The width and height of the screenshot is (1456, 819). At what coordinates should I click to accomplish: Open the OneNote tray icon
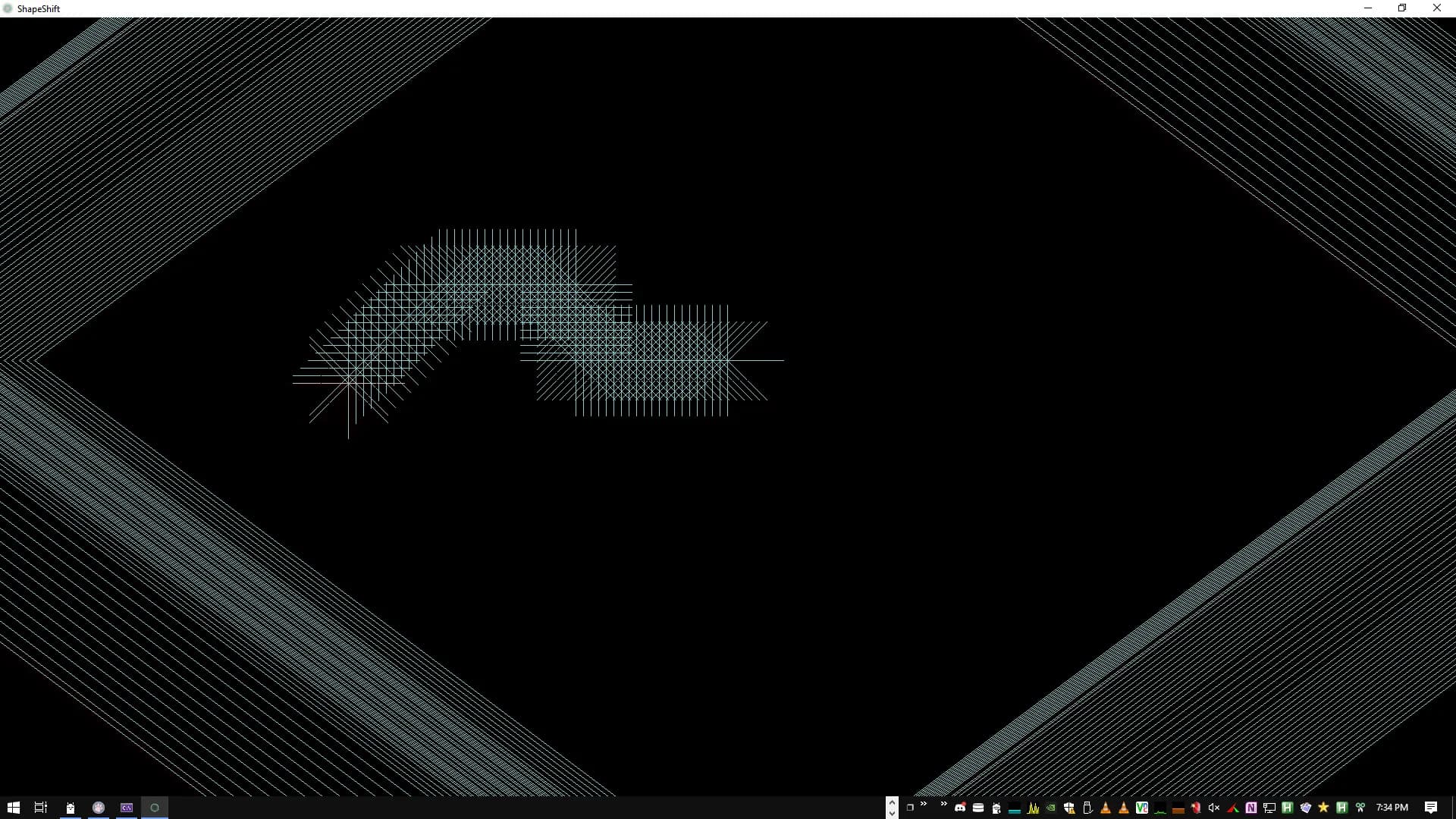1251,808
